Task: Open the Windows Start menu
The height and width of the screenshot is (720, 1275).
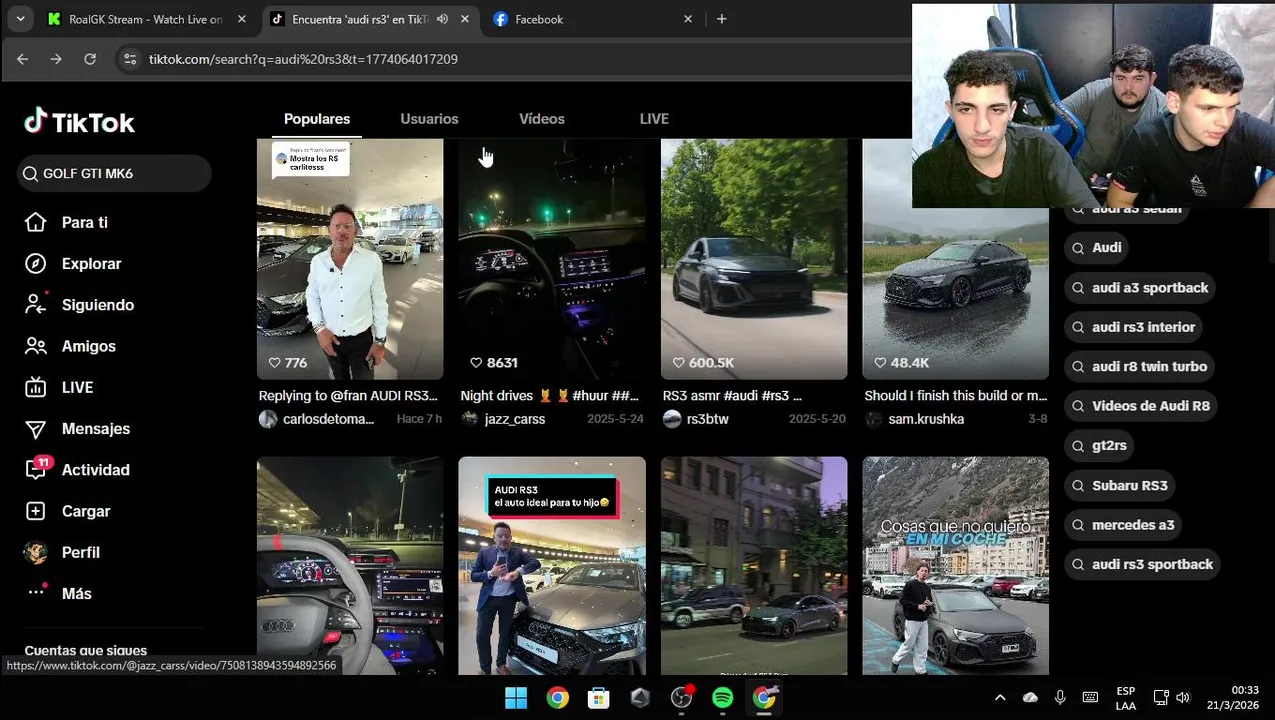Action: point(516,698)
